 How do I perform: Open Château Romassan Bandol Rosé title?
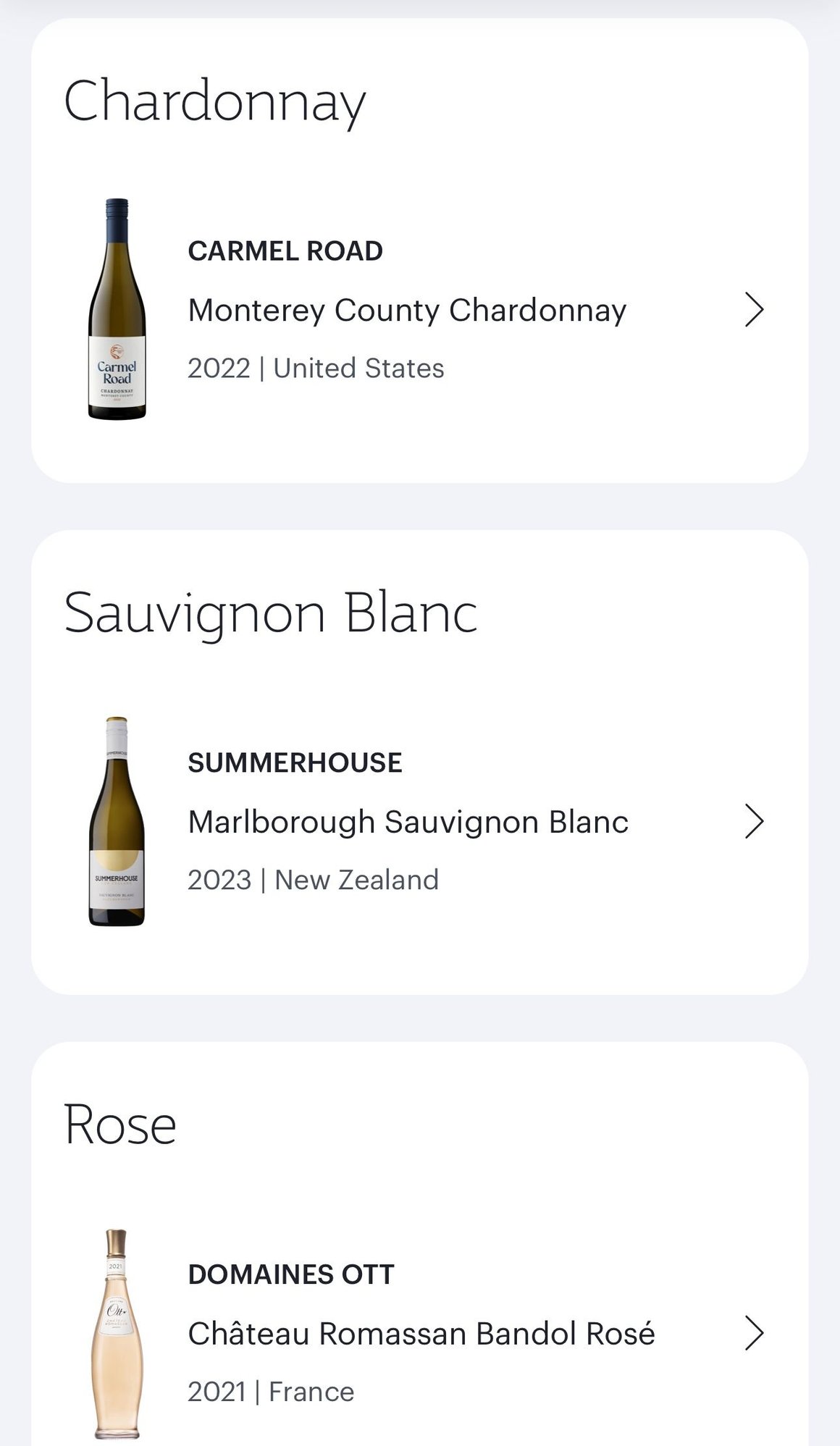click(421, 1334)
